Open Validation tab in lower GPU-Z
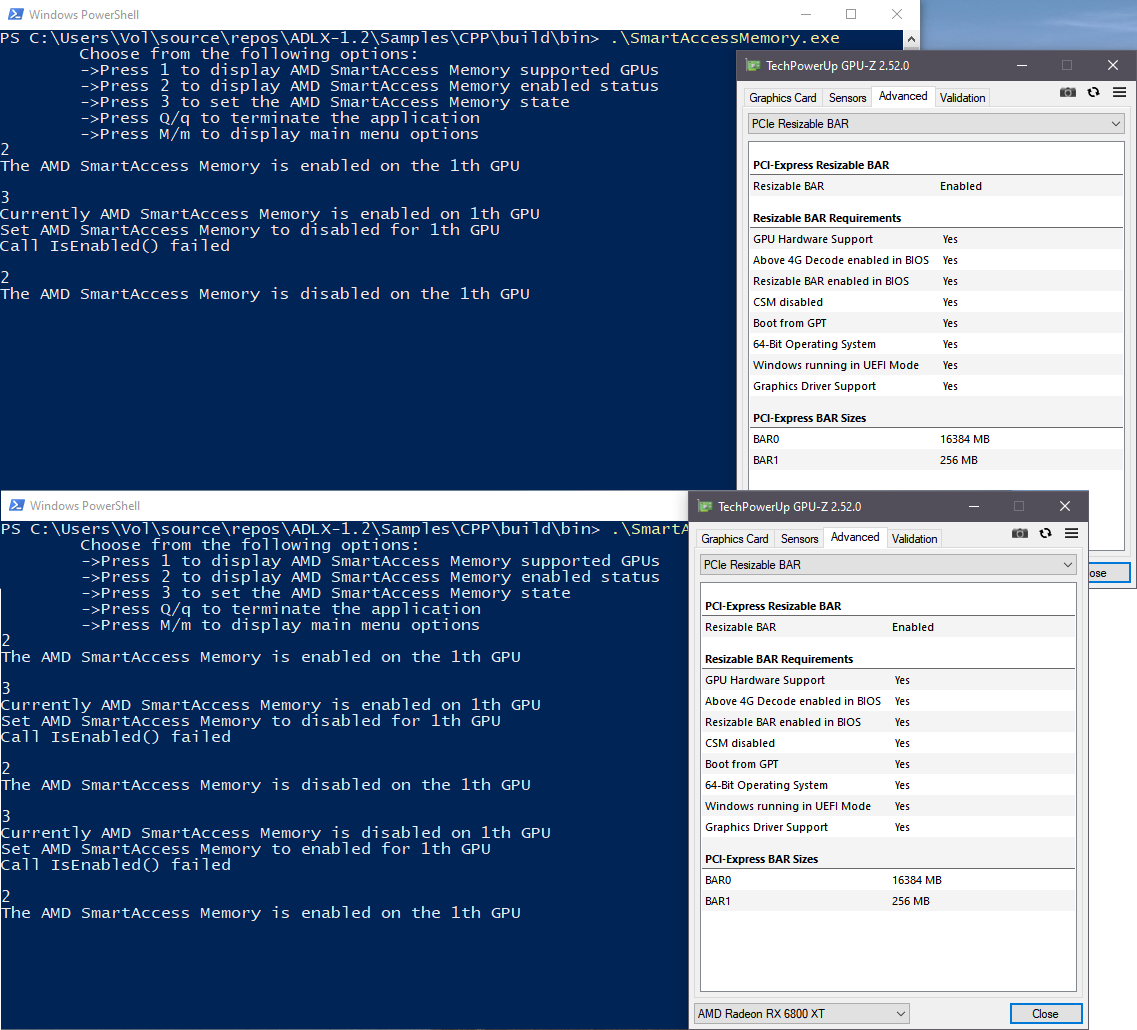 (x=914, y=538)
